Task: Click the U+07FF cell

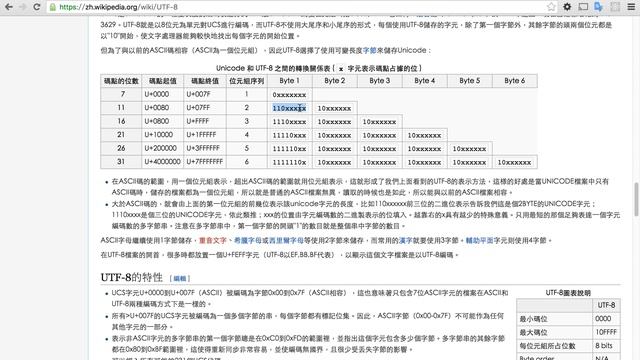Action: coord(205,108)
